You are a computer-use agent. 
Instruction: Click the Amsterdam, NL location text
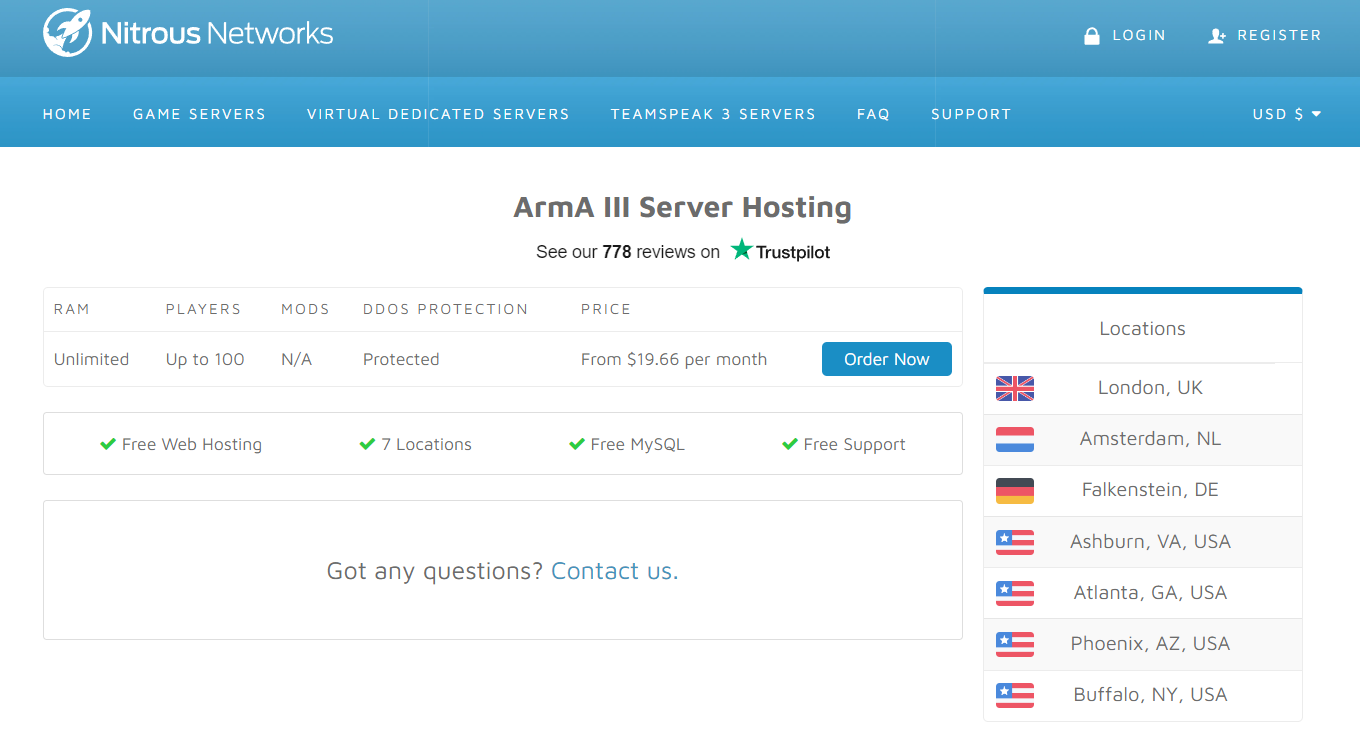click(1150, 439)
